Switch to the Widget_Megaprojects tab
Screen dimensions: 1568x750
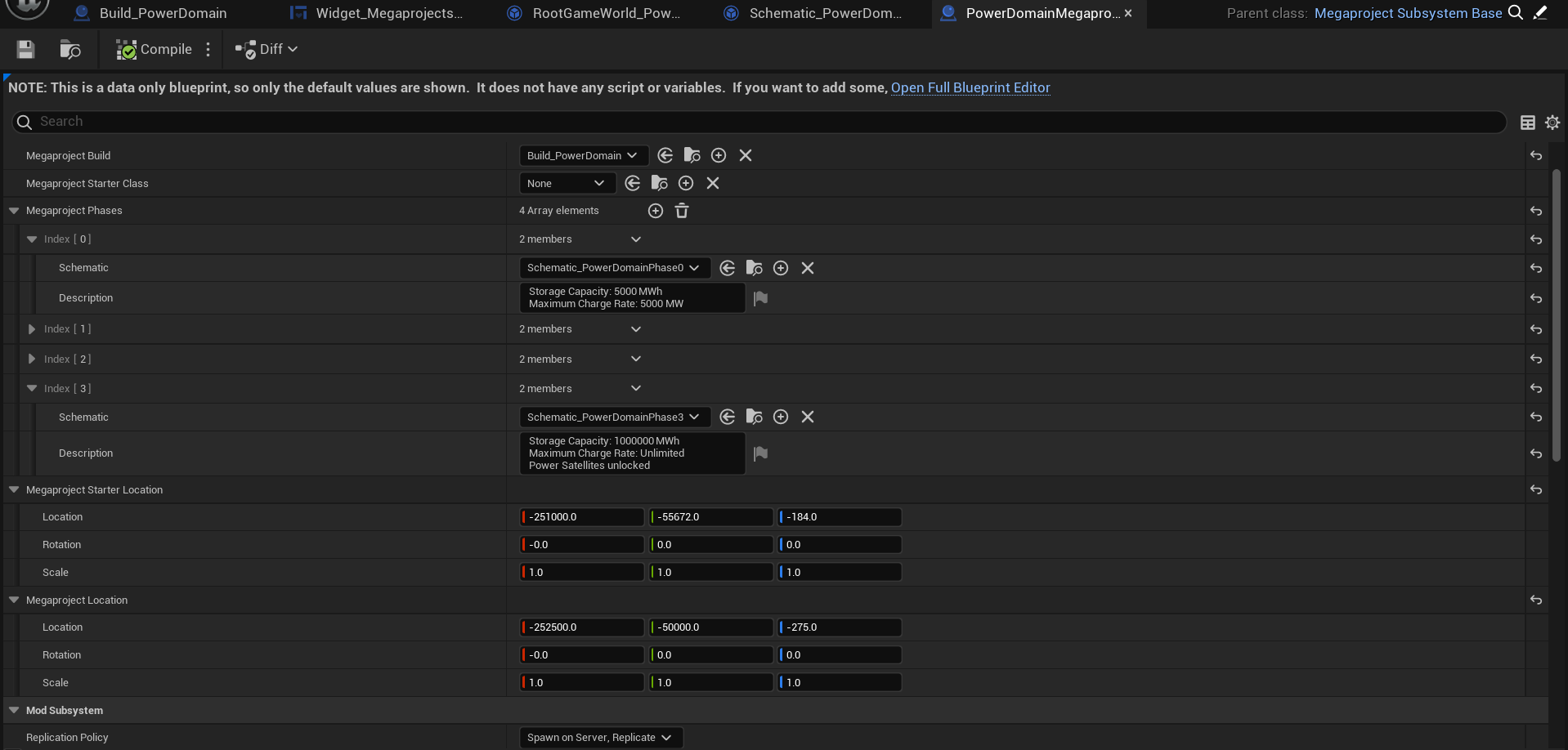tap(378, 13)
